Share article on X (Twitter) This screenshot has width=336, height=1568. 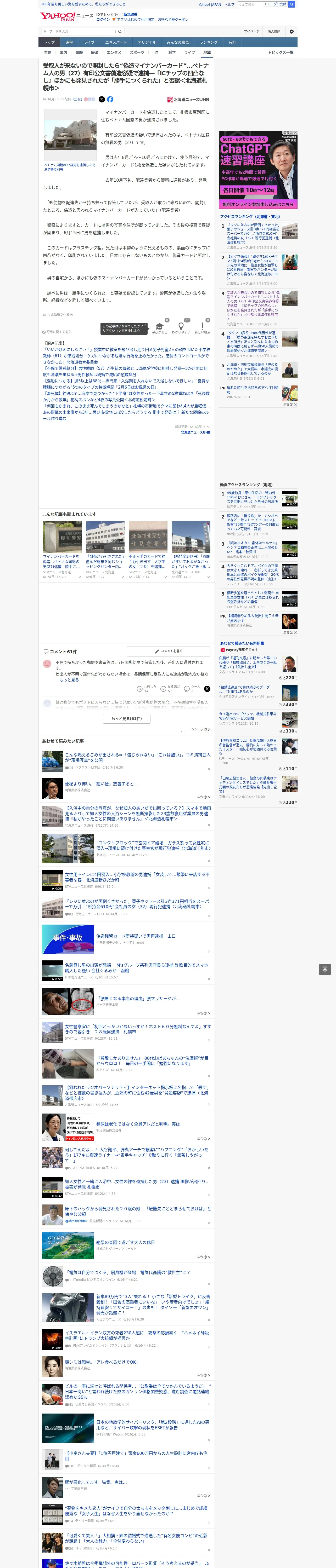[x=102, y=99]
